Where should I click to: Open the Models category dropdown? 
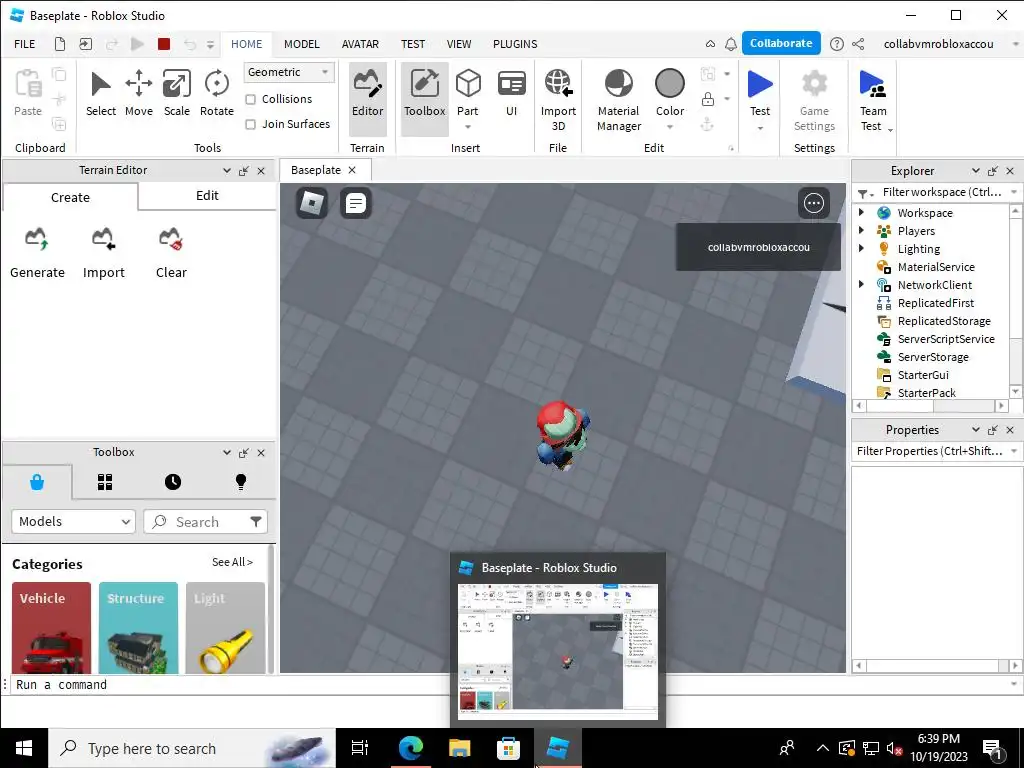click(73, 521)
